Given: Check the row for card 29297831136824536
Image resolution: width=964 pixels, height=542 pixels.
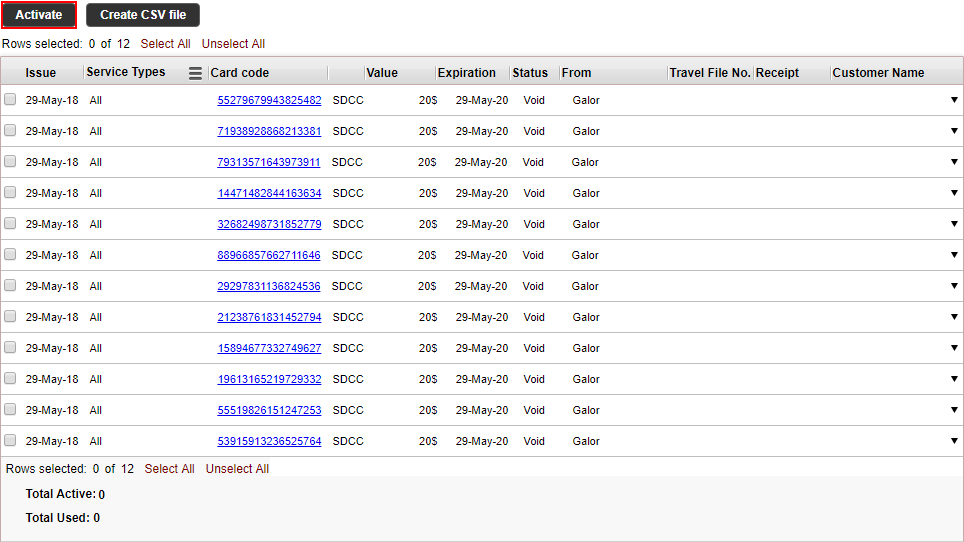Looking at the screenshot, I should 10,285.
